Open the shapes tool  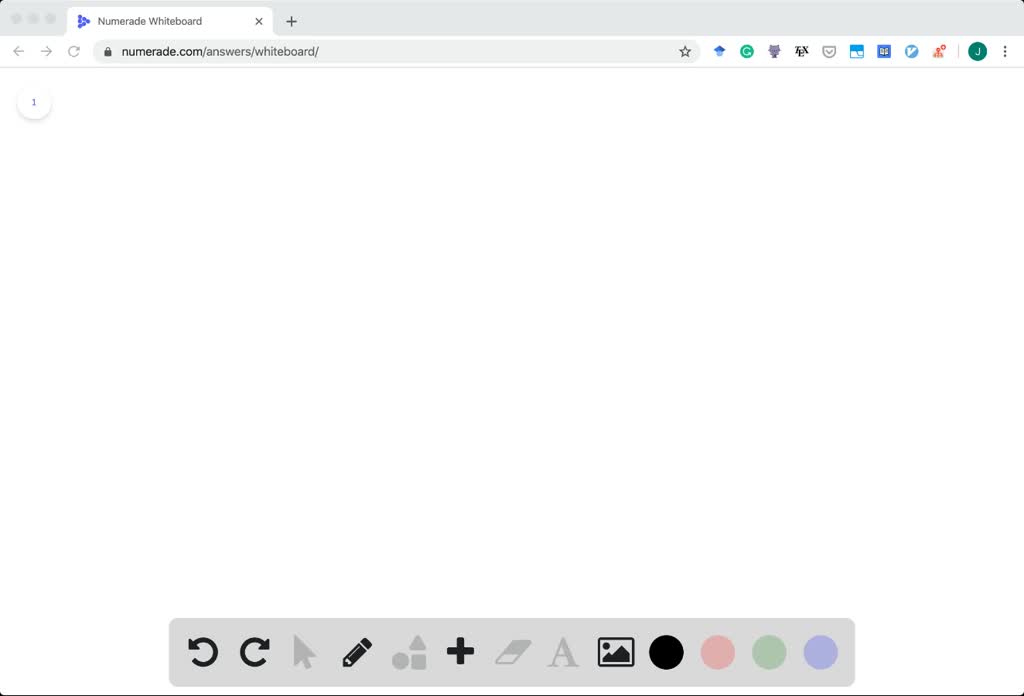click(x=409, y=652)
